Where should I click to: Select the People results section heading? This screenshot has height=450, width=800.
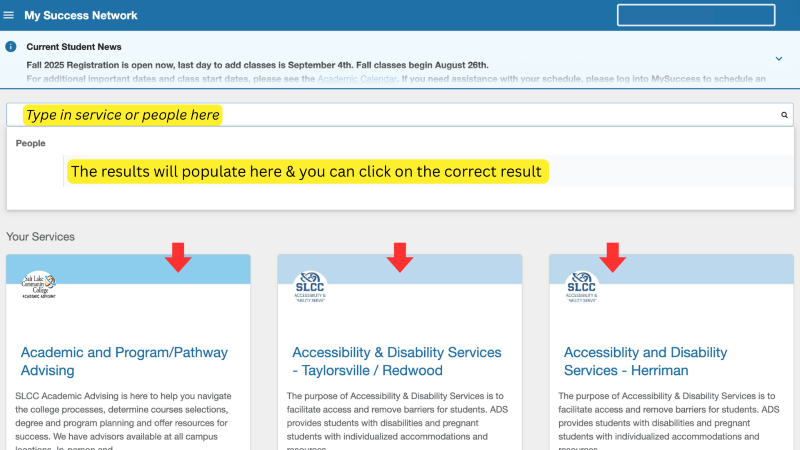tap(31, 143)
